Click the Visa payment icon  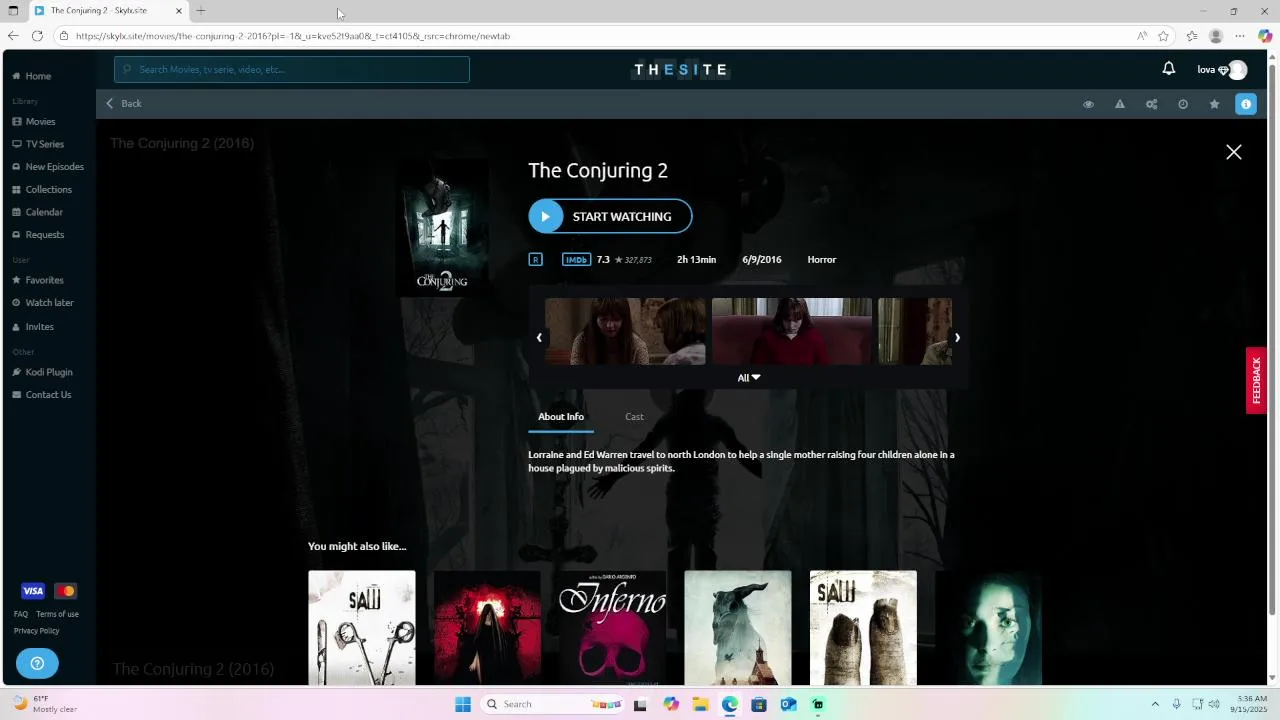click(33, 591)
